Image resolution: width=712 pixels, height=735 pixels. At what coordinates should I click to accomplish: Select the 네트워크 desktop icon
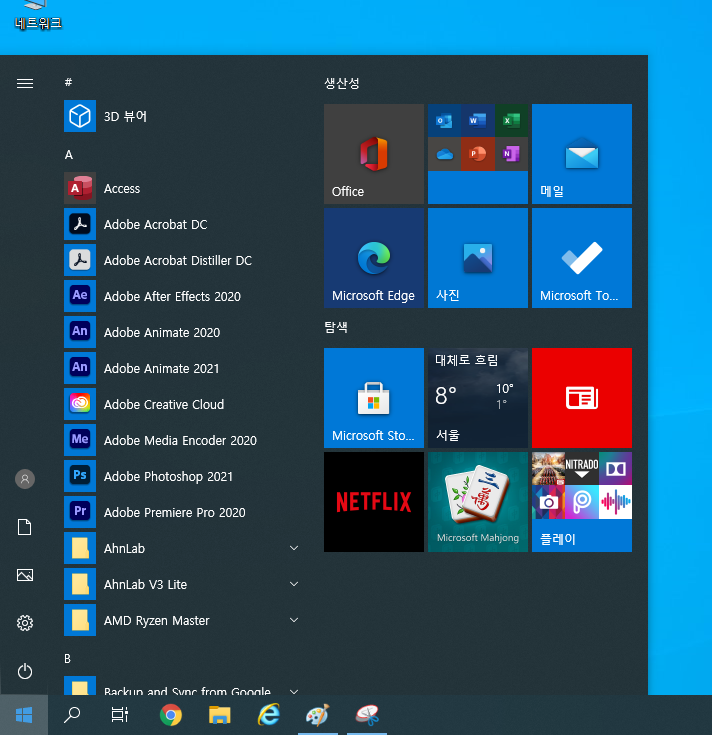pos(38,16)
